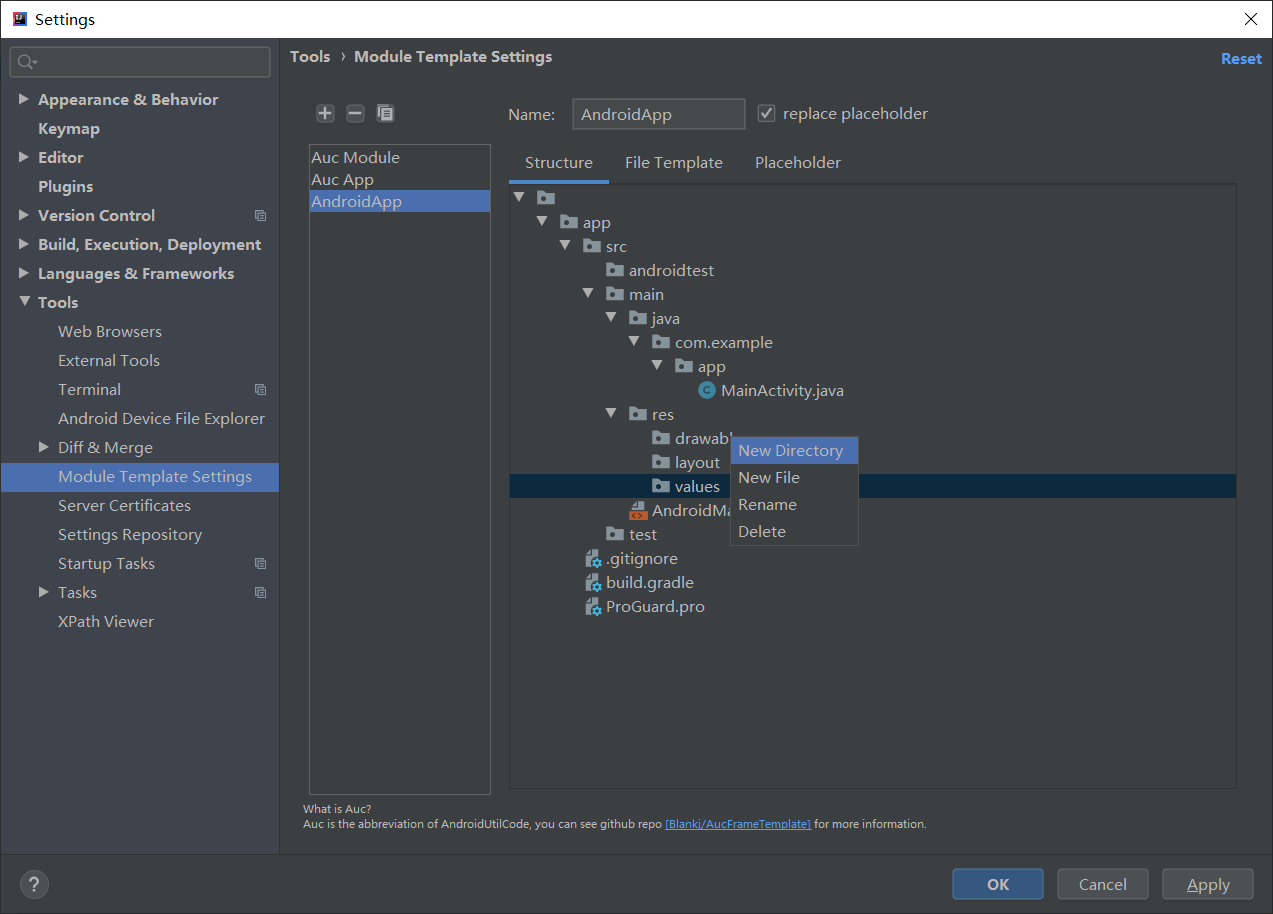The width and height of the screenshot is (1273, 914).
Task: Collapse the res folder node
Action: tap(611, 414)
